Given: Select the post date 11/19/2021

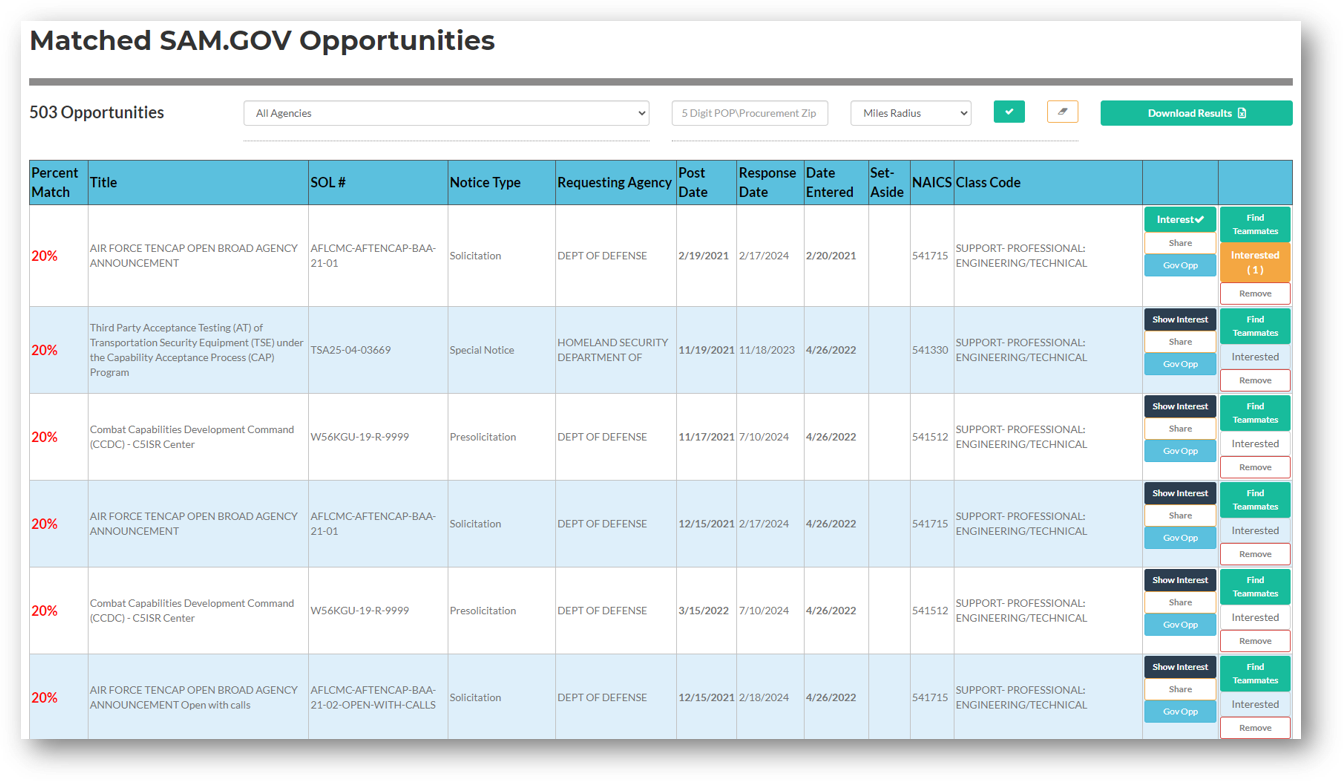Looking at the screenshot, I should click(706, 350).
